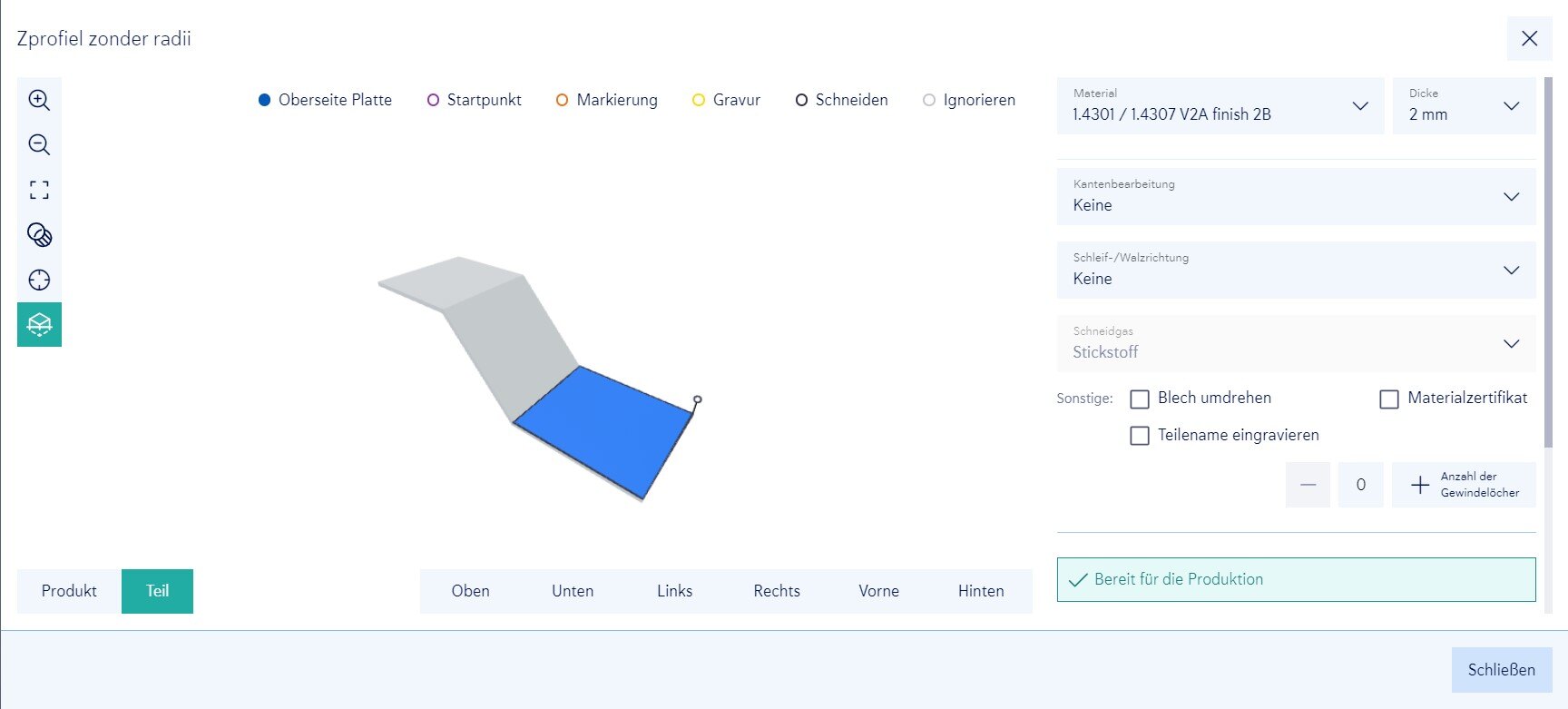Click the fit-to-screen brackets icon
Screen dimensions: 1568x709
coord(39,190)
